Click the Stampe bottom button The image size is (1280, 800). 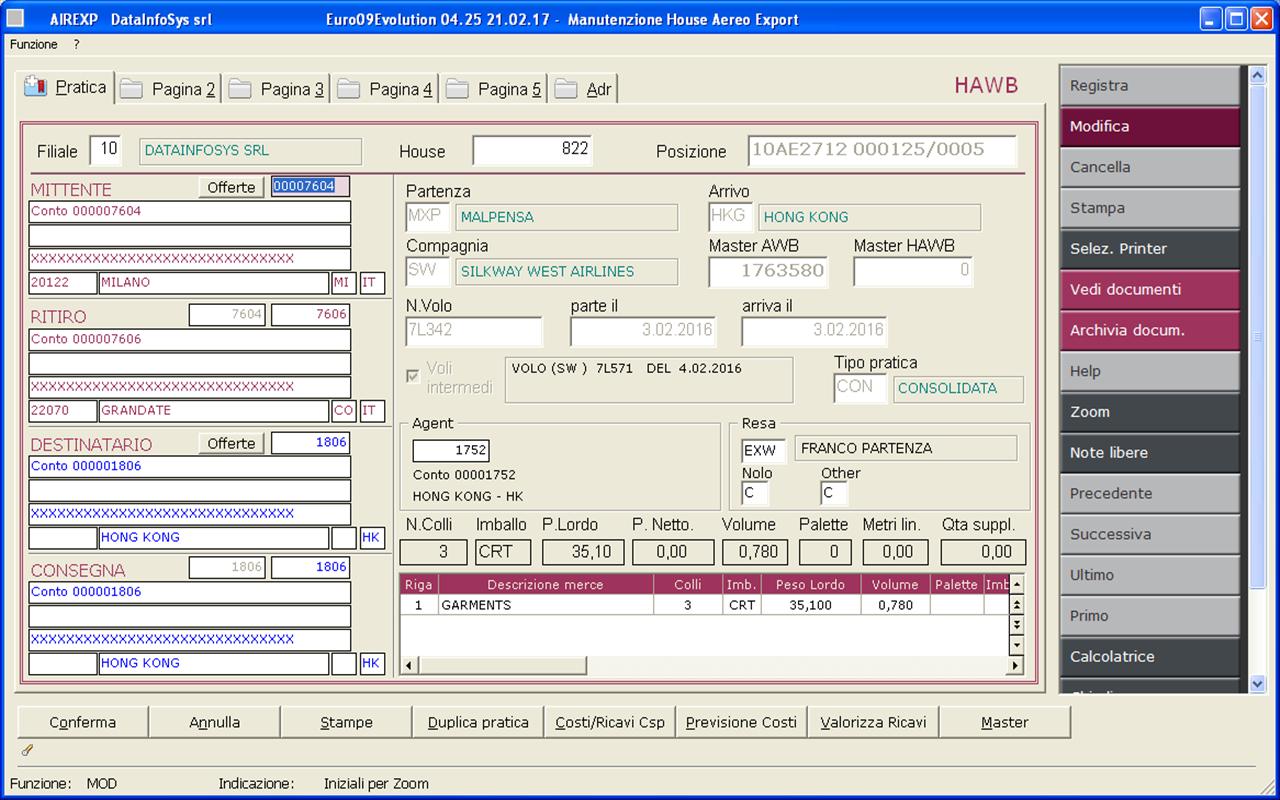[347, 722]
